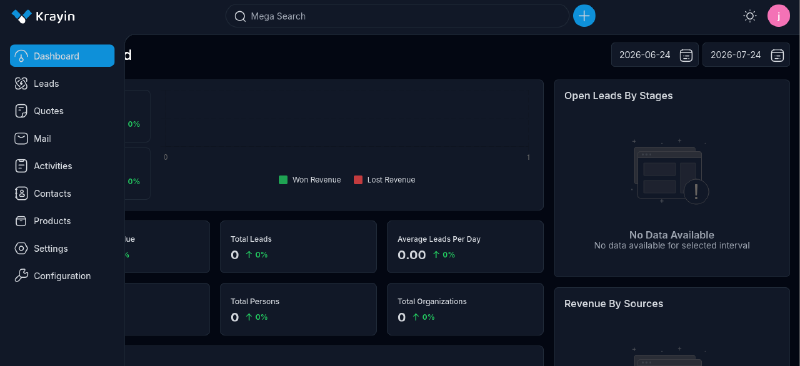The image size is (800, 366).
Task: Click the Settings gear icon in sidebar
Action: coord(21,249)
